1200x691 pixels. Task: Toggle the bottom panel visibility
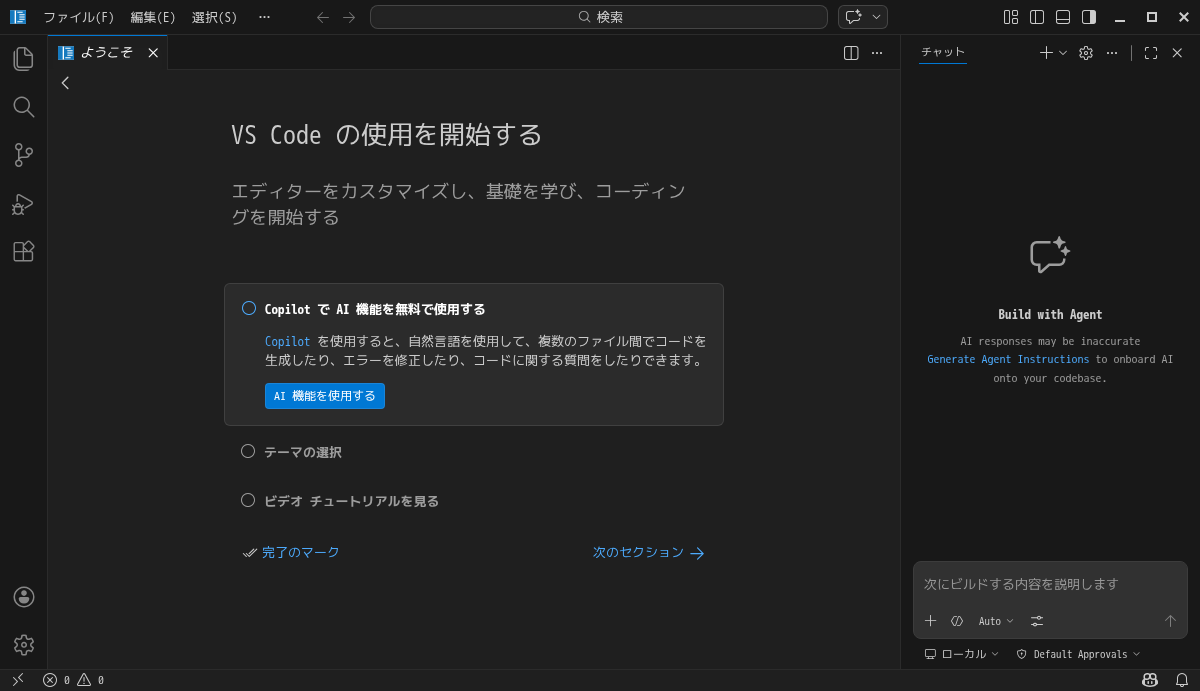point(1063,17)
